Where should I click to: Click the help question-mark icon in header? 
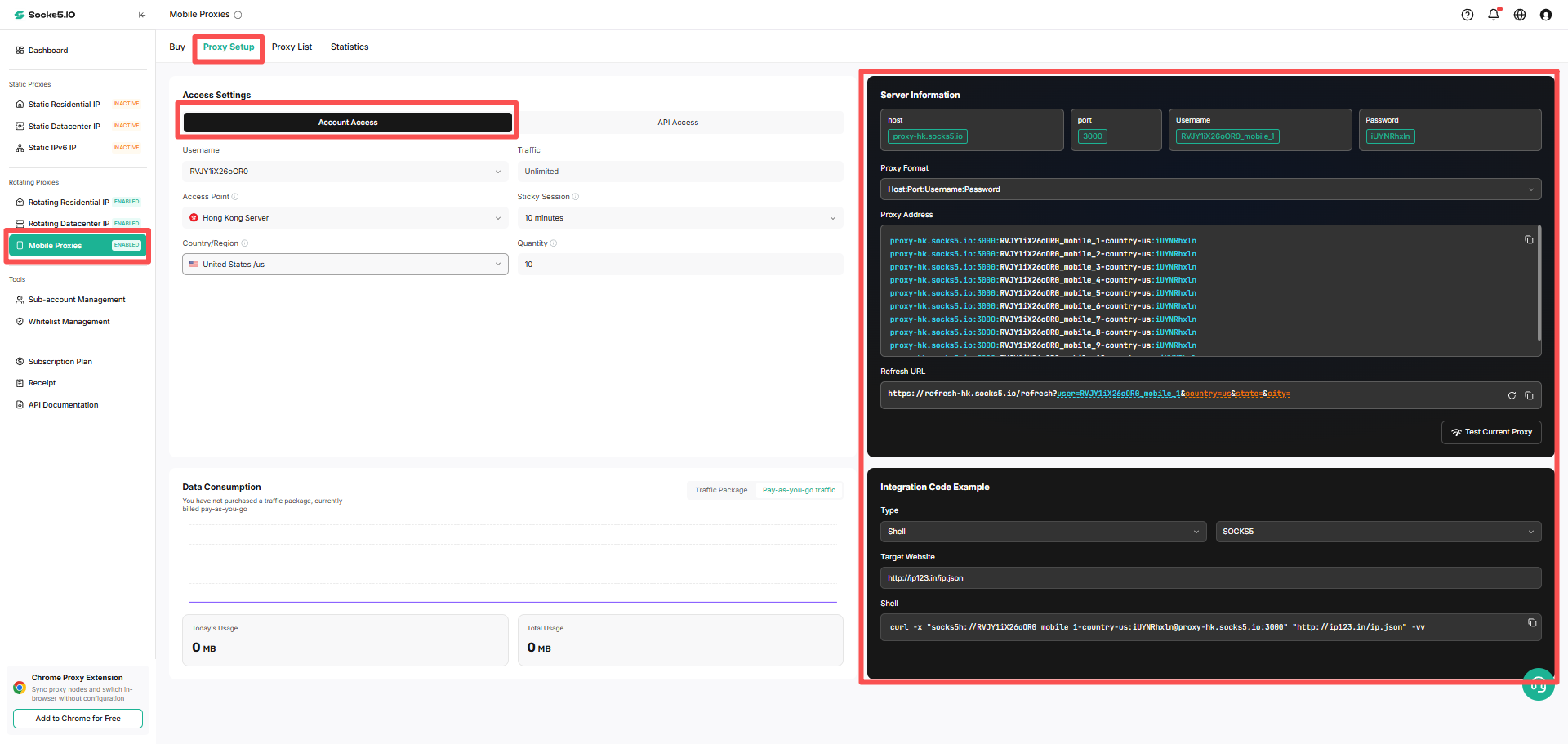point(1467,15)
